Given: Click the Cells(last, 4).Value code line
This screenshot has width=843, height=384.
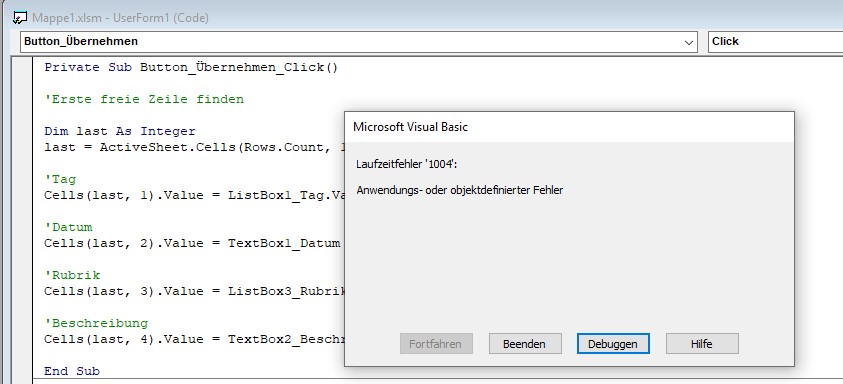Looking at the screenshot, I should [194, 339].
